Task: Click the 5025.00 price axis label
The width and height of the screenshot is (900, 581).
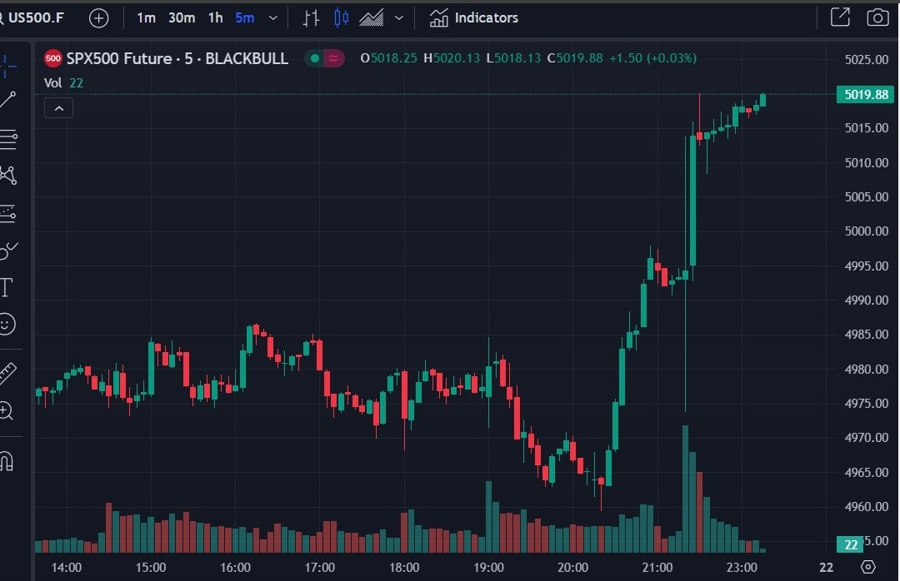Action: tap(866, 60)
